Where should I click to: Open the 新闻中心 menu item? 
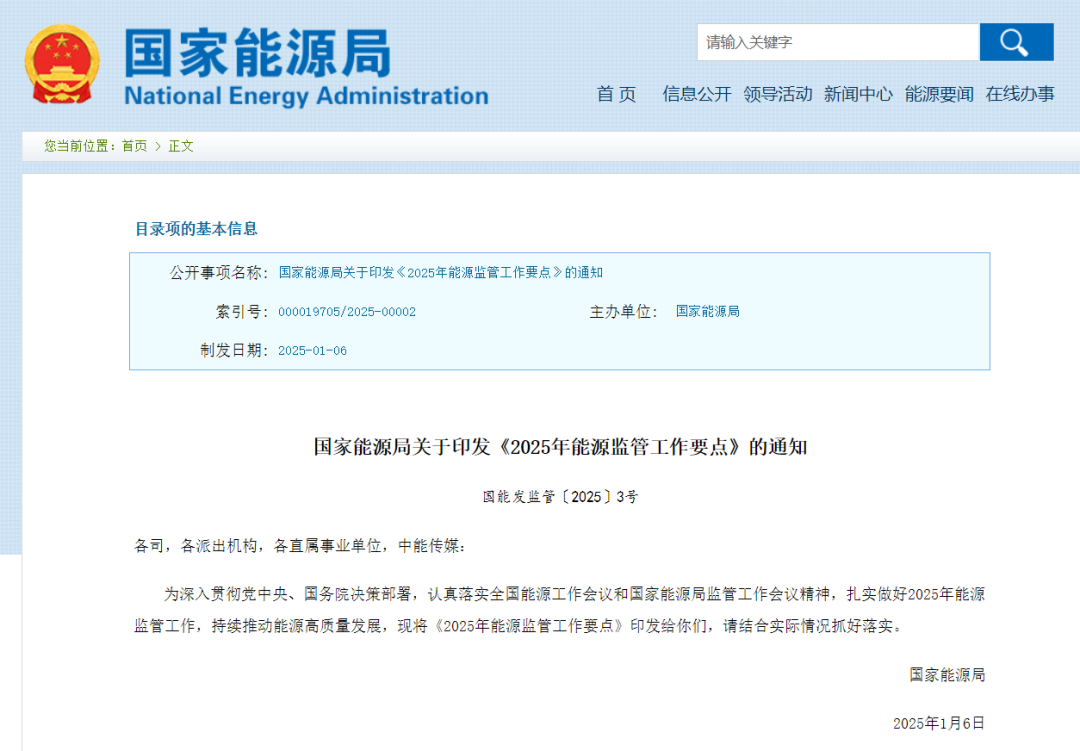(x=858, y=94)
